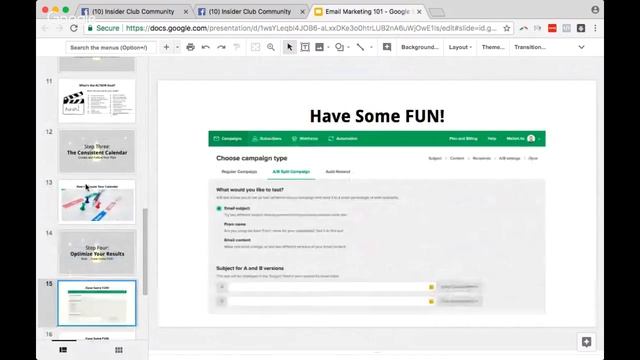640x360 pixels.
Task: Click the Search the menus field
Action: click(x=110, y=48)
